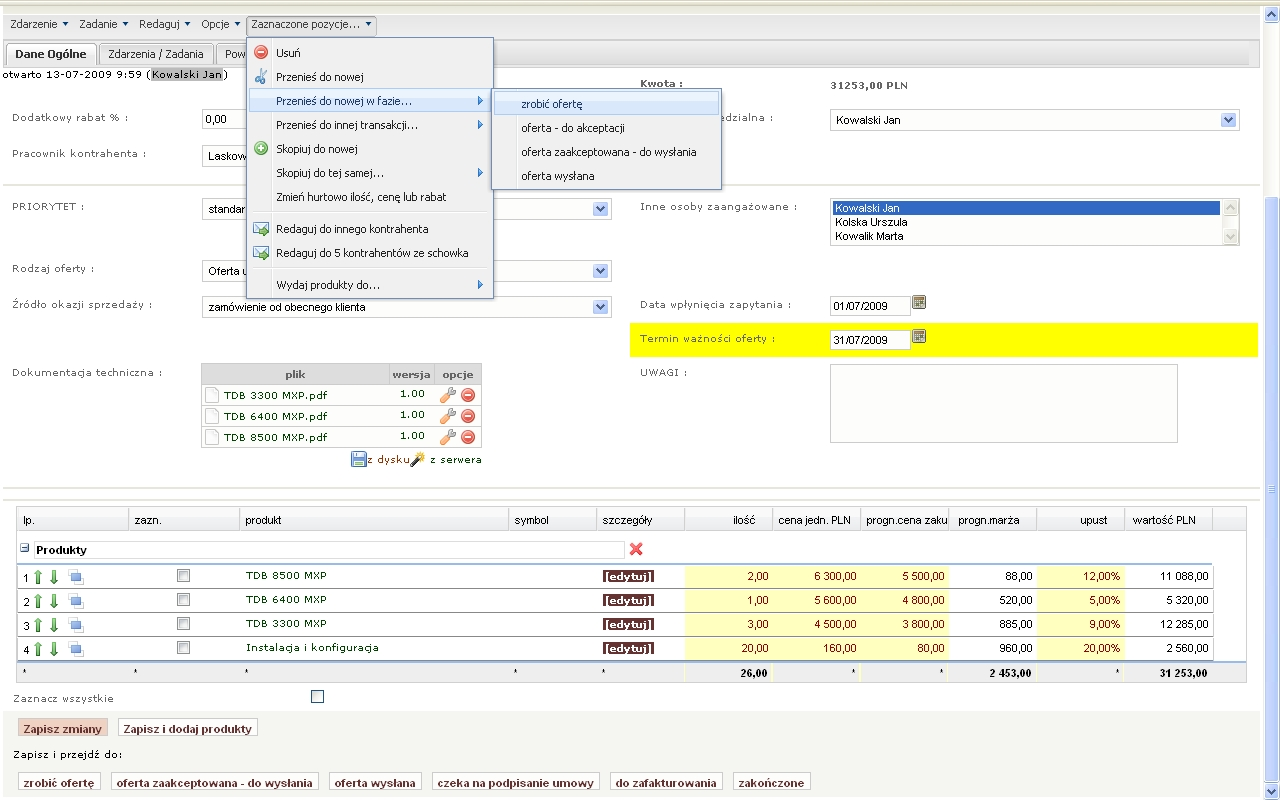Tick the Zaznacz wszystkie checkbox
The height and width of the screenshot is (800, 1280).
click(x=318, y=696)
